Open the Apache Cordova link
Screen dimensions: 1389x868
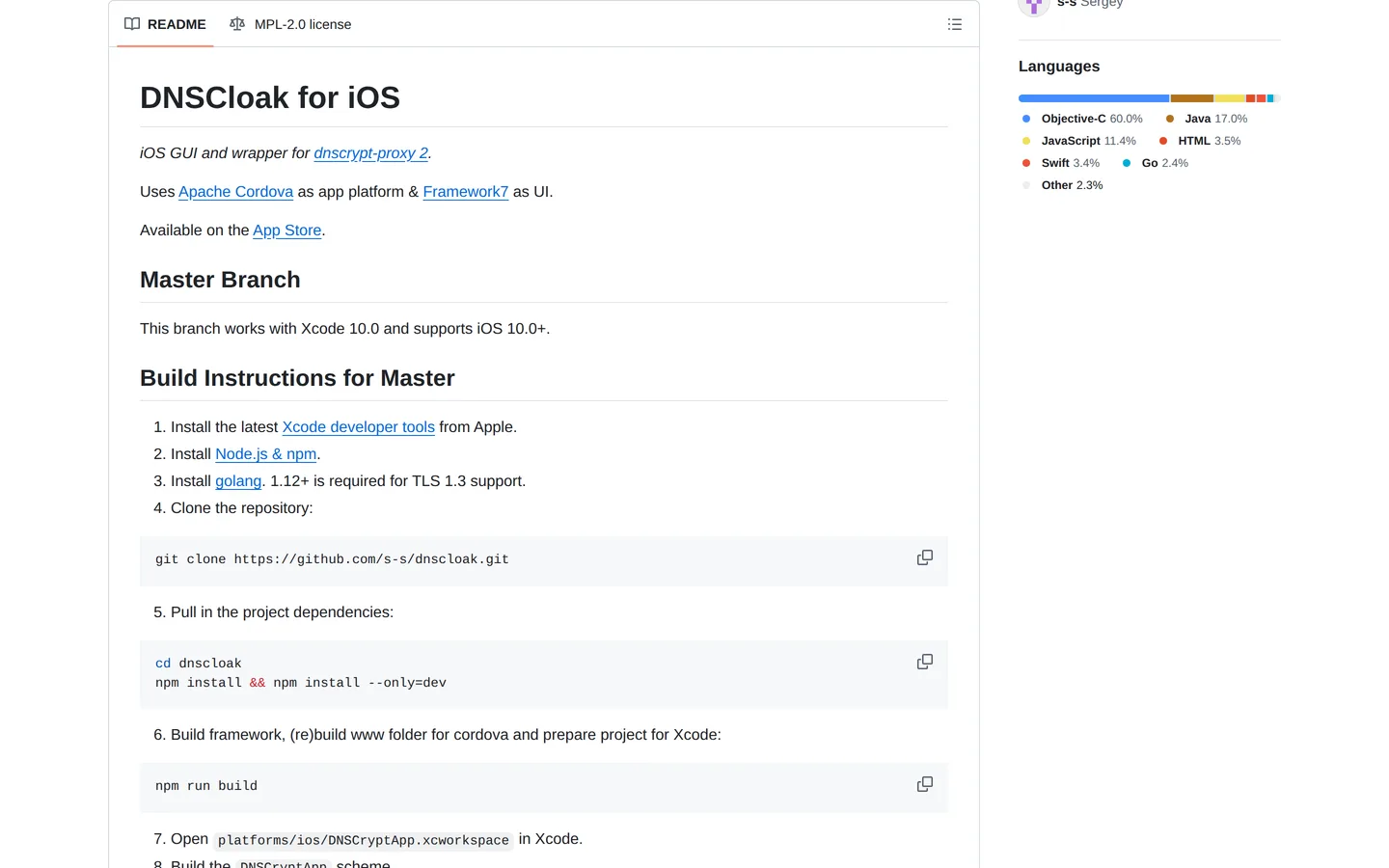tap(235, 192)
